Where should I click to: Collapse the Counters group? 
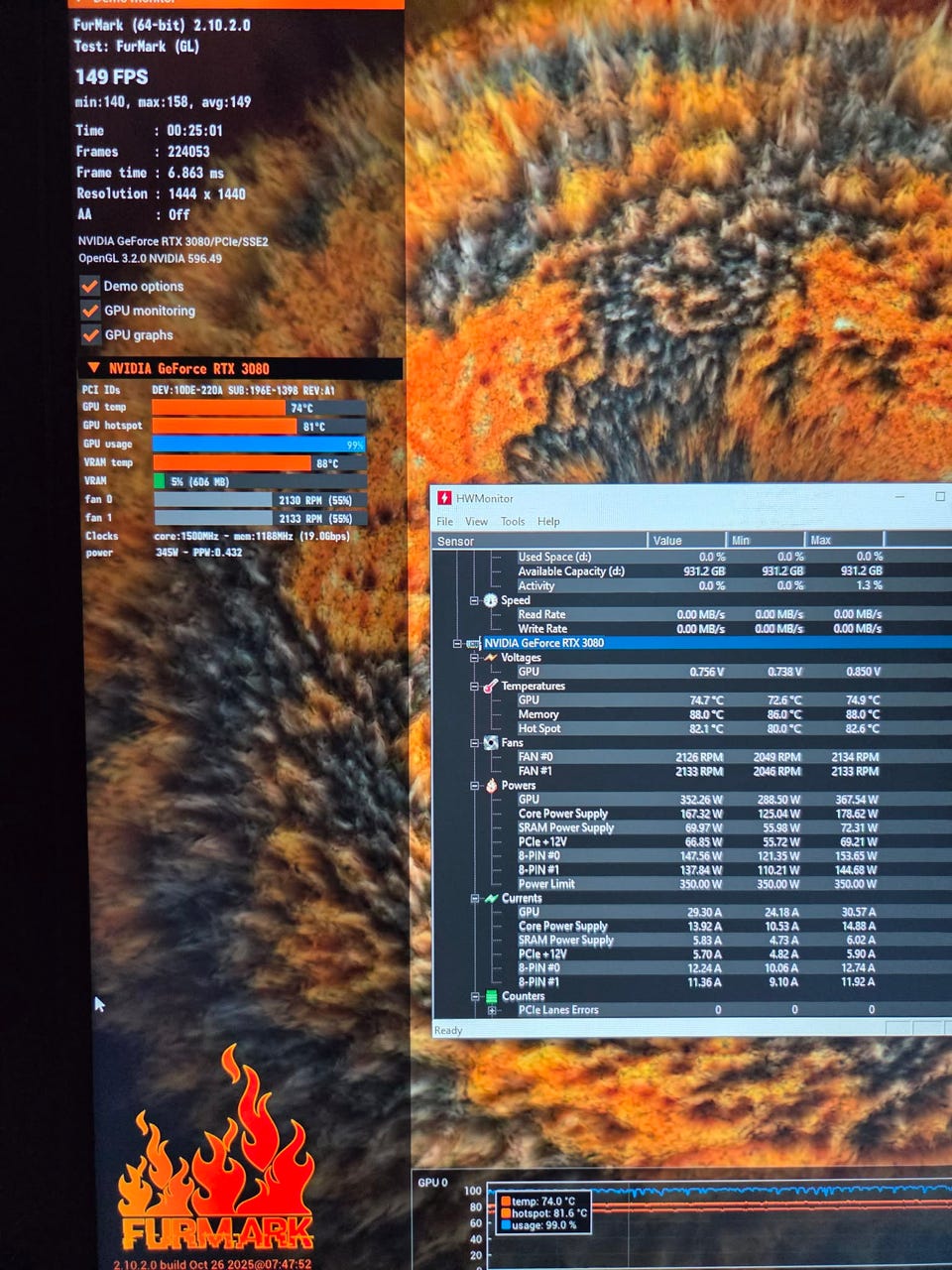pos(476,996)
